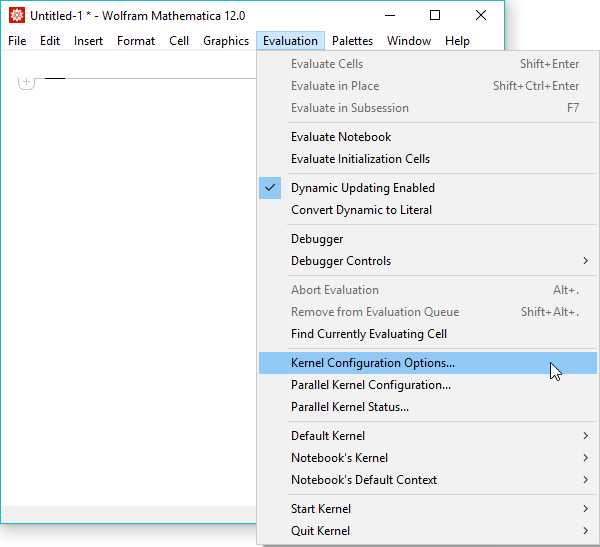The height and width of the screenshot is (547, 600).
Task: Click the Evaluate in Place entry
Action: 428,86
